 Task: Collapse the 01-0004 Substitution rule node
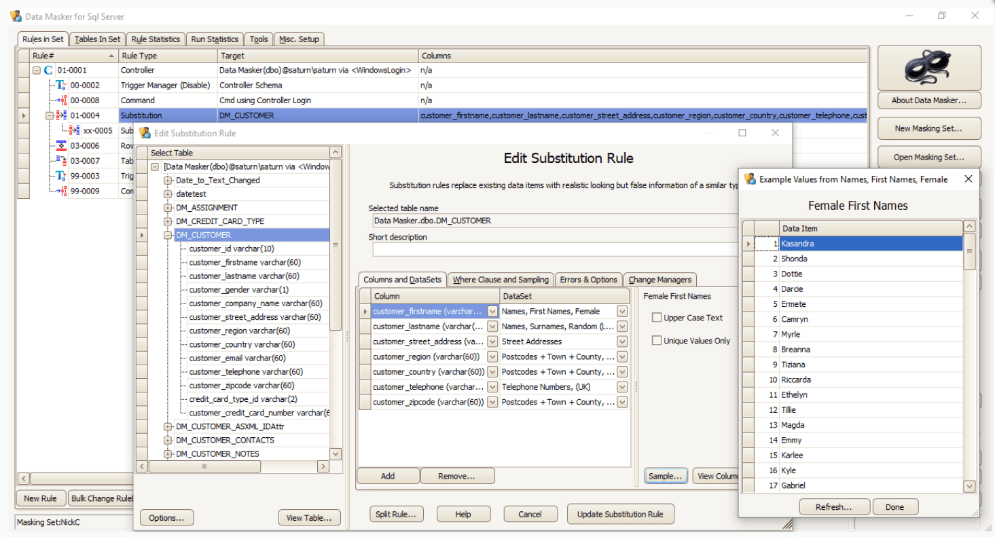pyautogui.click(x=49, y=116)
